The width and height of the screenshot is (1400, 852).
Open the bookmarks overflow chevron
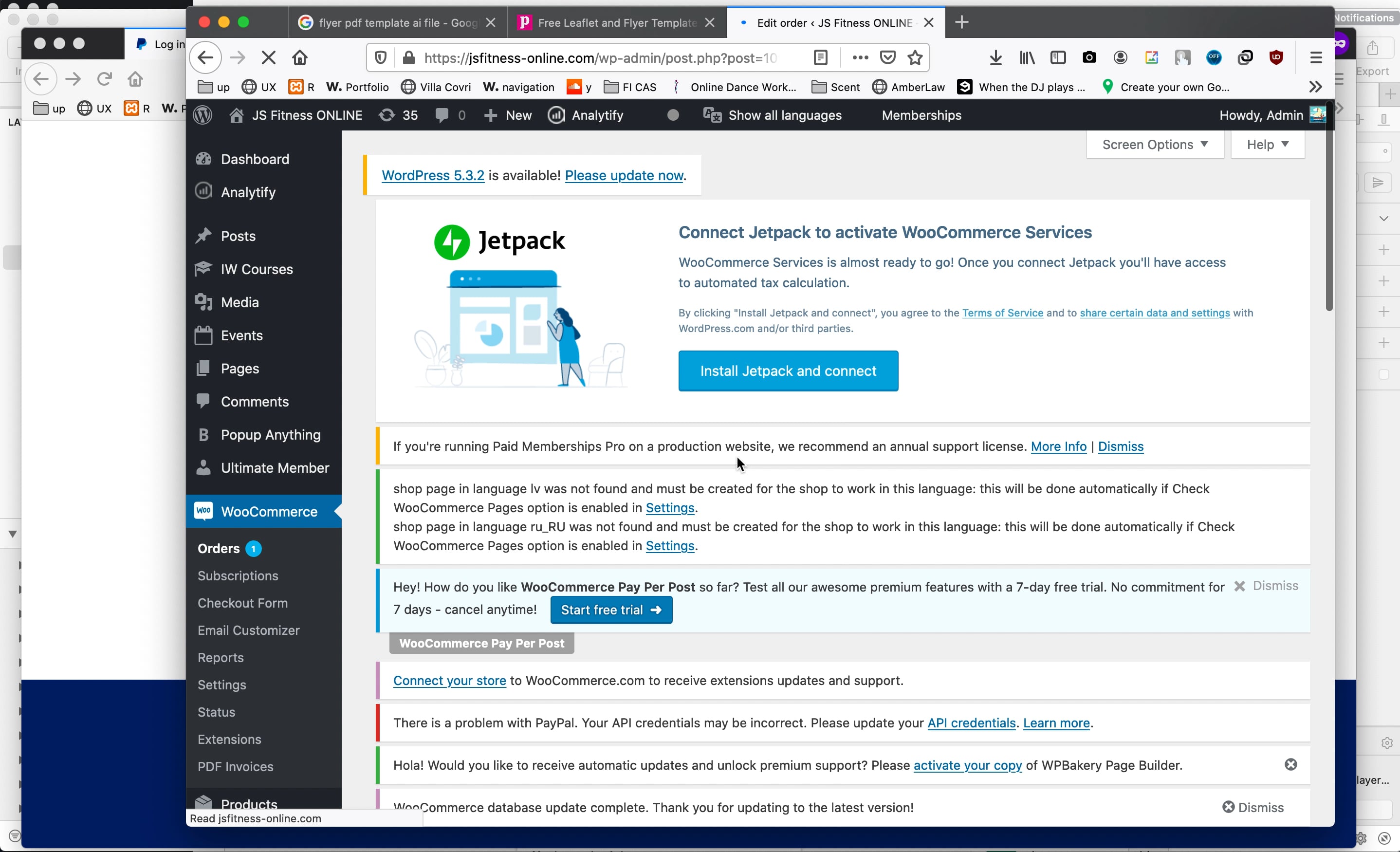(1315, 86)
